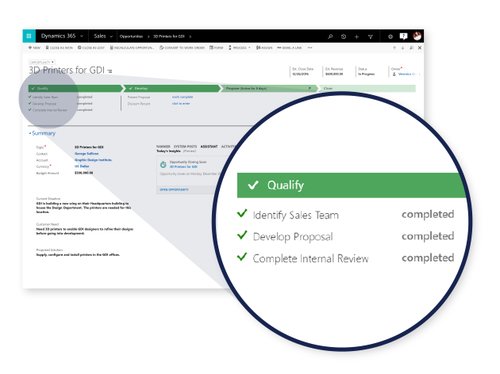Click Open Opportunity in insight card
Image resolution: width=500 pixels, height=374 pixels.
pyautogui.click(x=174, y=190)
